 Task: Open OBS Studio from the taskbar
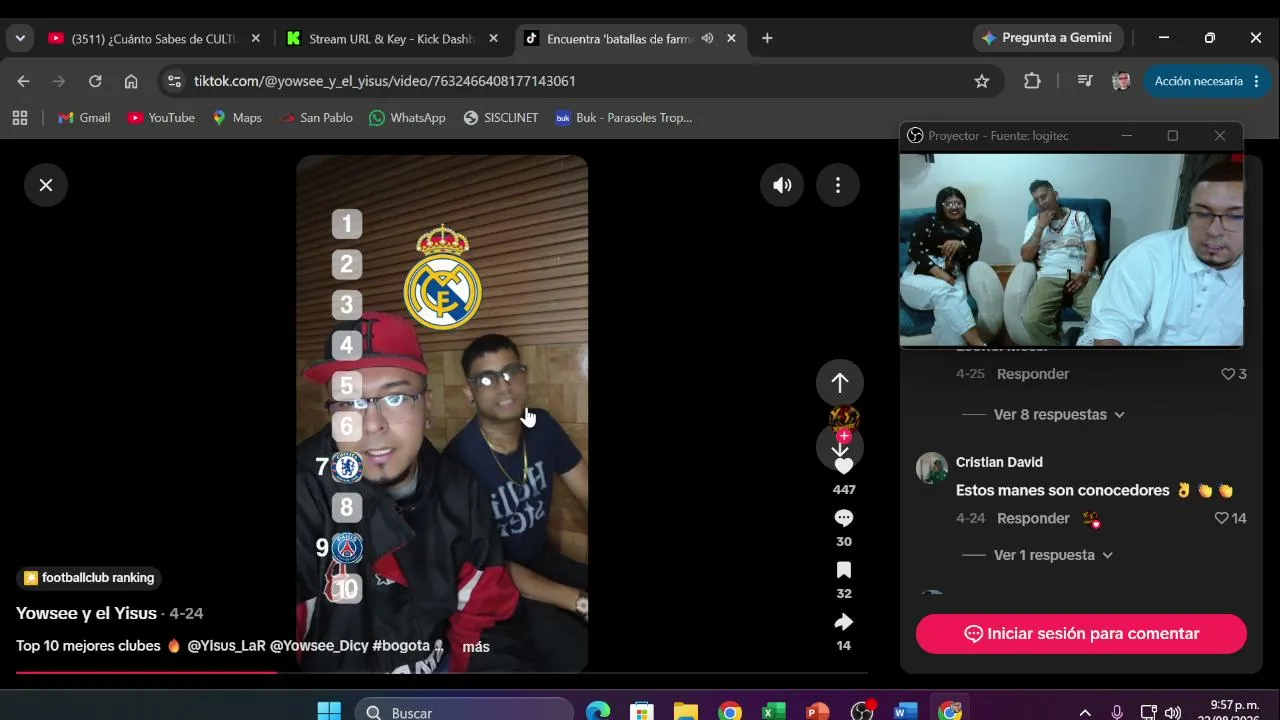(x=862, y=712)
